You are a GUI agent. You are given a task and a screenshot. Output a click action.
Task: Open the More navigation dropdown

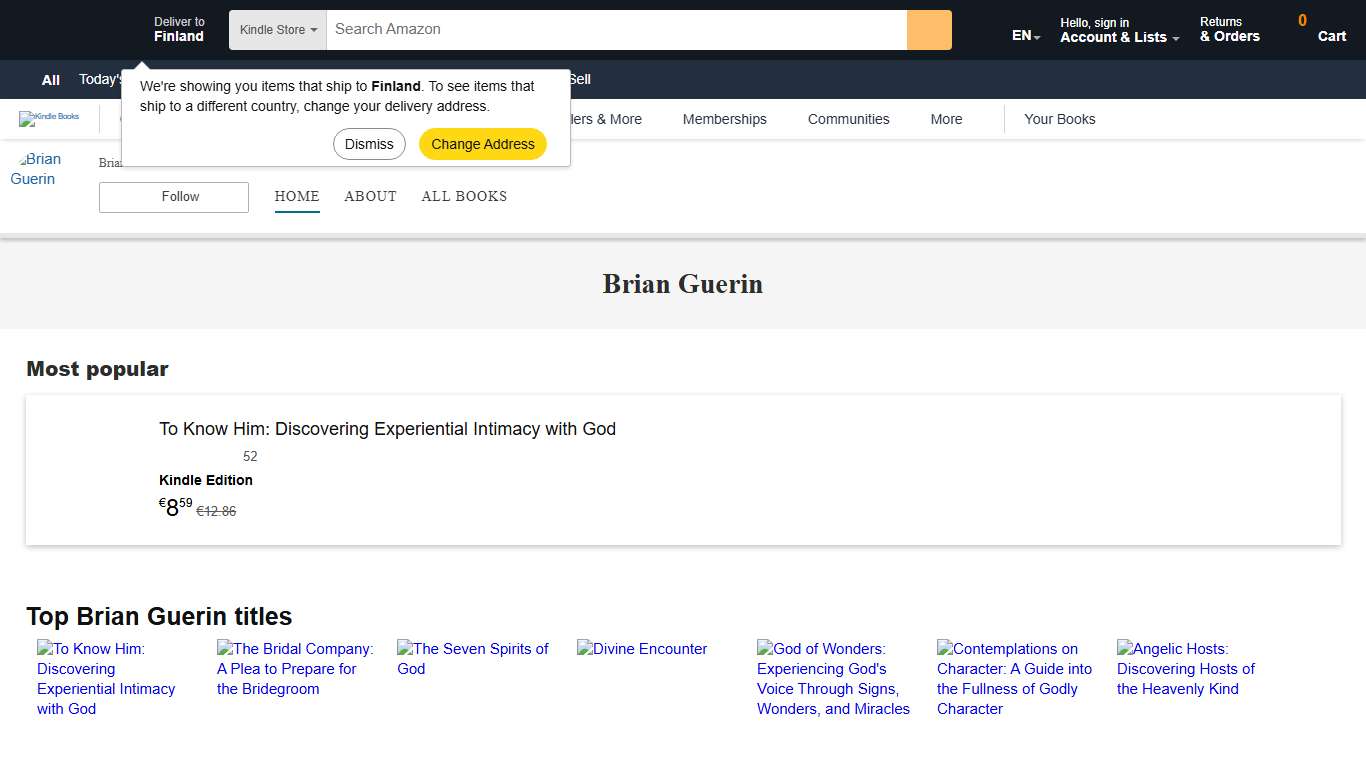(945, 119)
